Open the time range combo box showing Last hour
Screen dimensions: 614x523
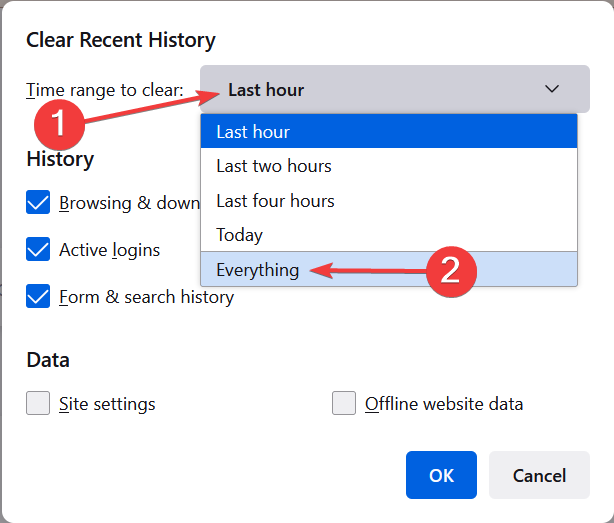(x=388, y=90)
